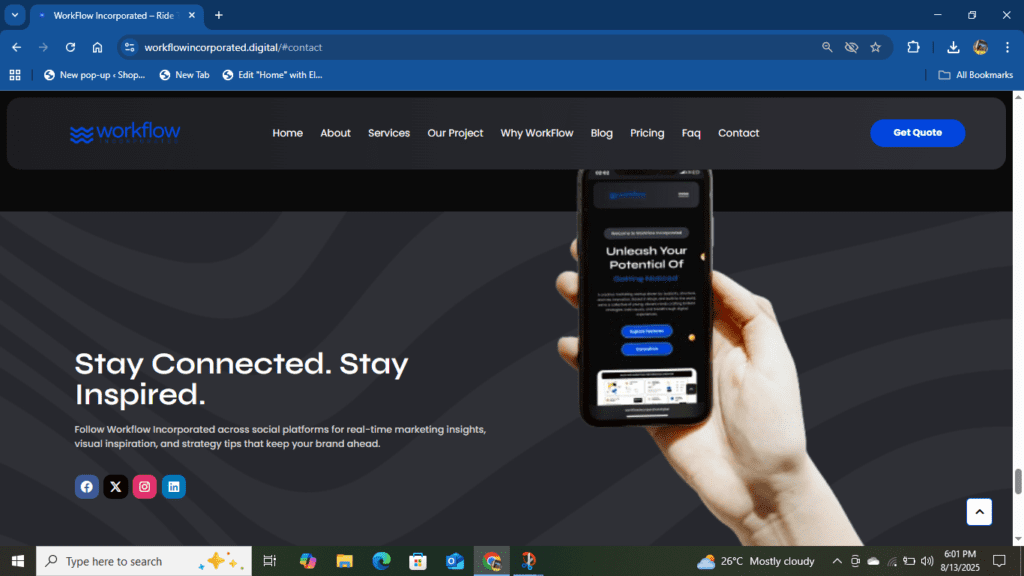This screenshot has width=1024, height=576.
Task: Click the scroll-to-top arrow button
Action: pos(979,511)
